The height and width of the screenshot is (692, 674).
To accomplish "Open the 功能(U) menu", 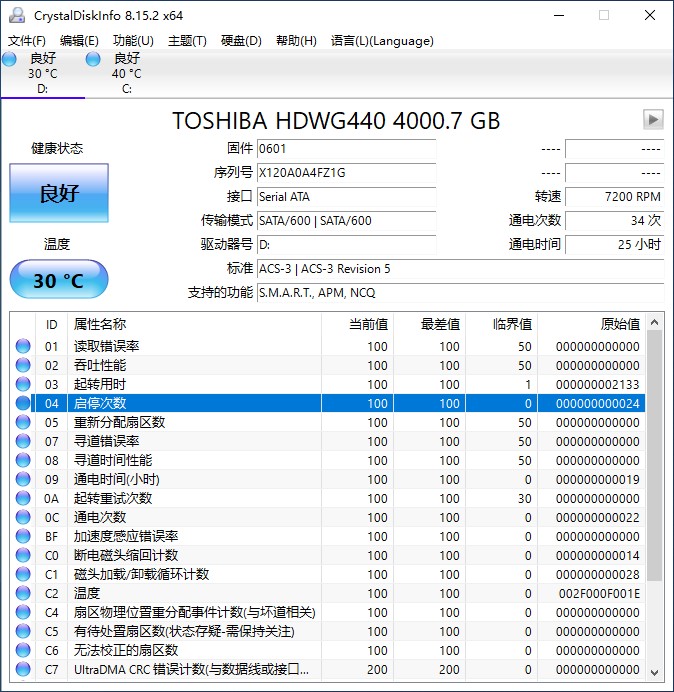I will pyautogui.click(x=133, y=41).
